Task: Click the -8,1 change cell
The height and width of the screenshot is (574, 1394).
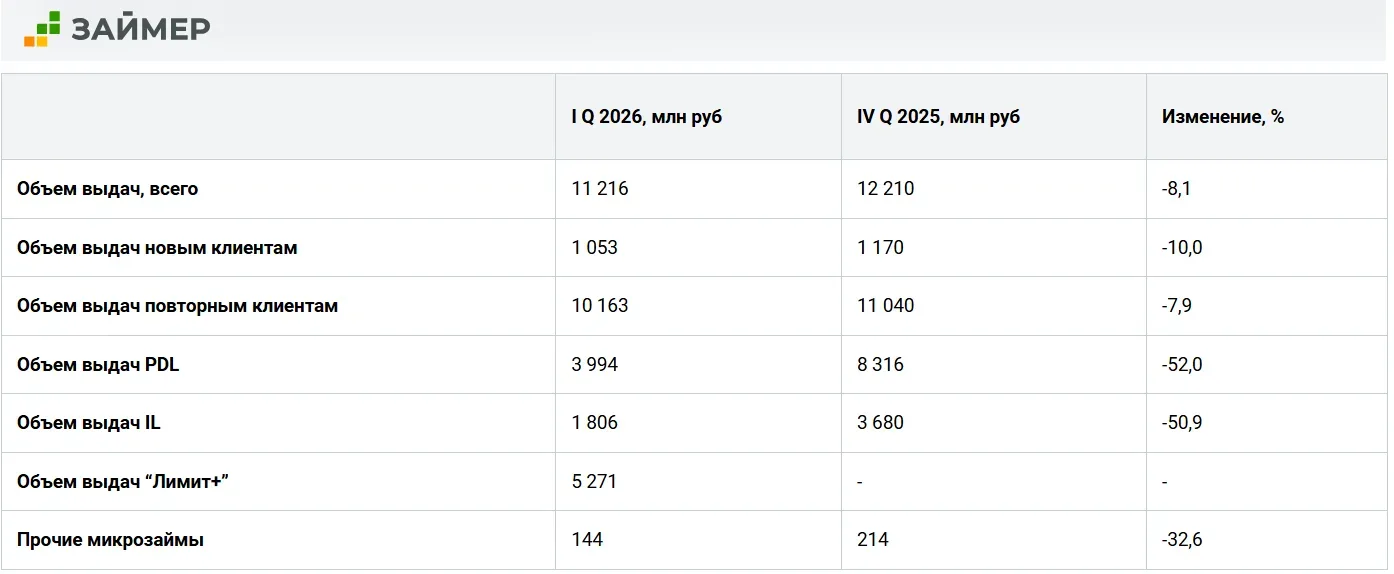Action: point(1176,189)
